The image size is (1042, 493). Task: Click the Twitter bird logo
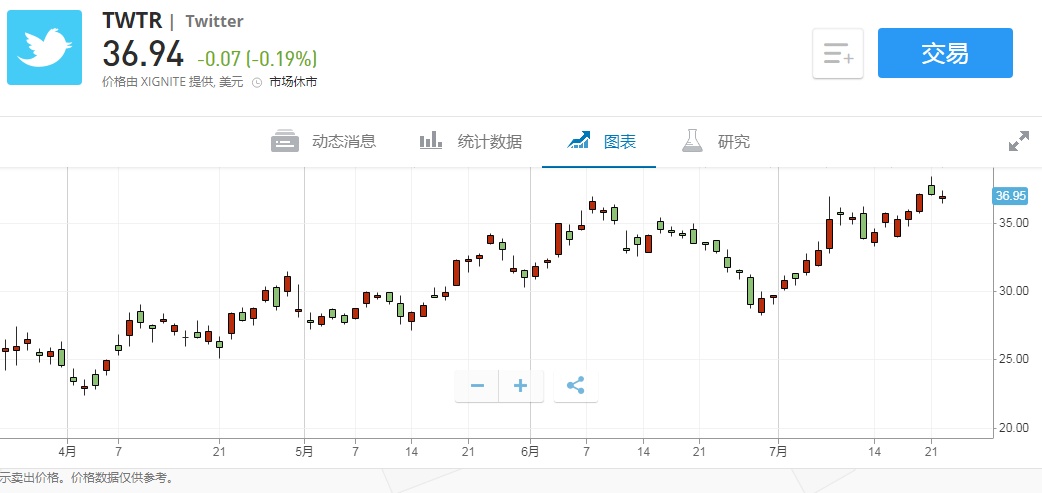44,48
